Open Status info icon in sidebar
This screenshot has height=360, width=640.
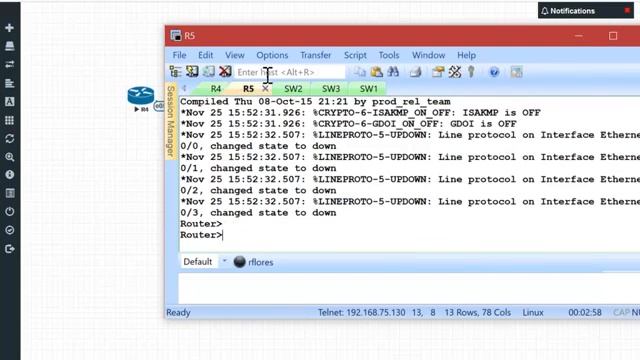point(9,175)
